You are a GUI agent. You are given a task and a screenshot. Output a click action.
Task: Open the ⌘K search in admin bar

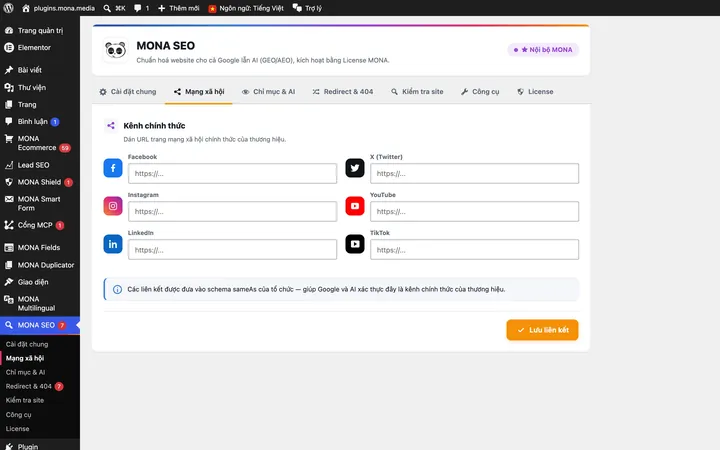114,8
